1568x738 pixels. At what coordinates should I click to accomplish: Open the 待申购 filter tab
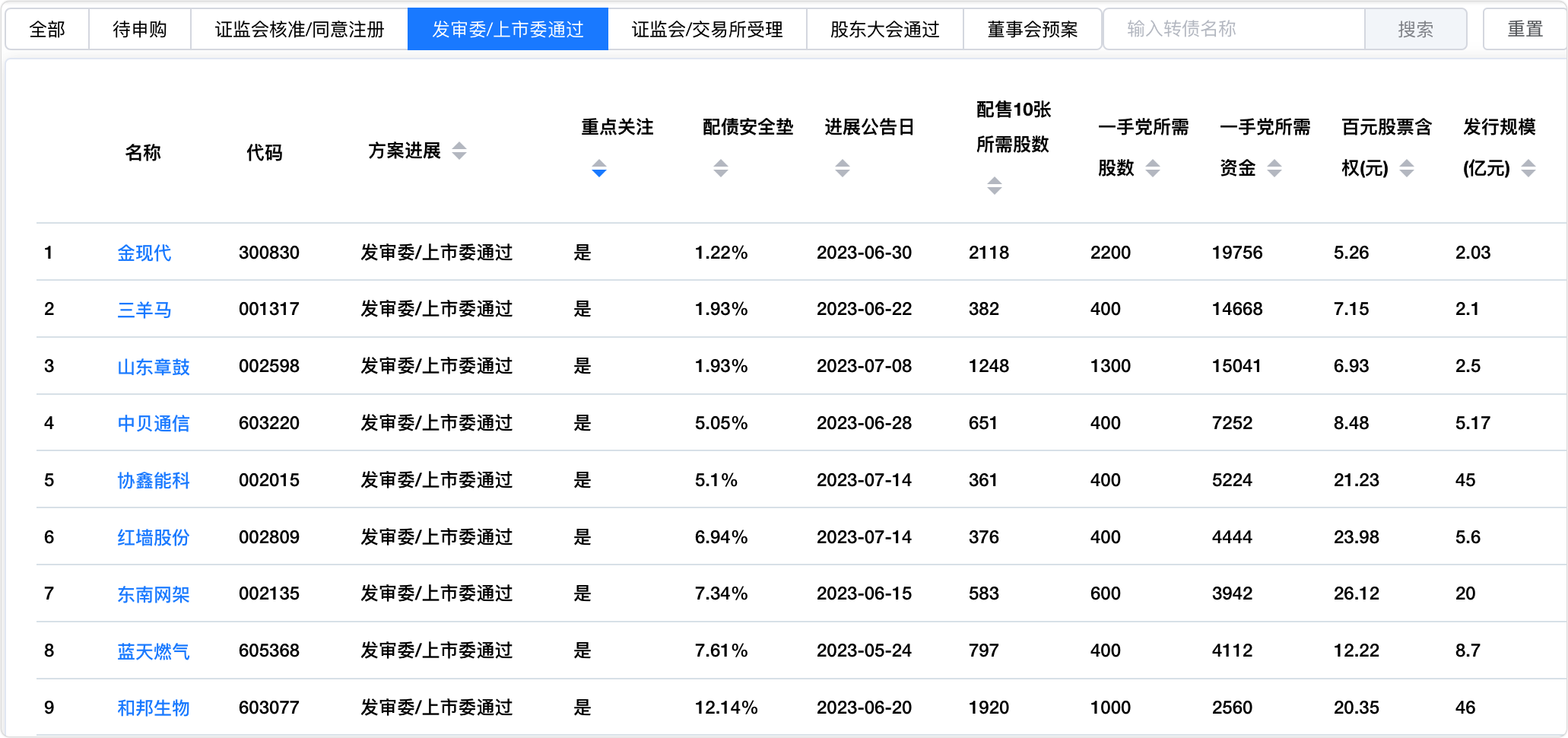click(x=140, y=28)
